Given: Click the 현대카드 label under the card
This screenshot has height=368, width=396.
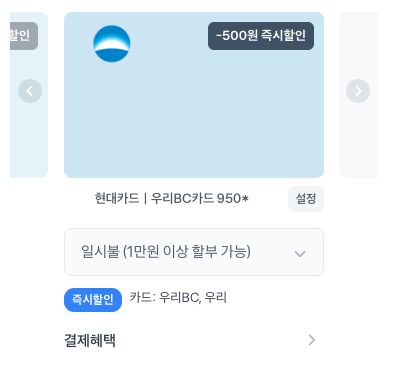Looking at the screenshot, I should (x=117, y=199).
